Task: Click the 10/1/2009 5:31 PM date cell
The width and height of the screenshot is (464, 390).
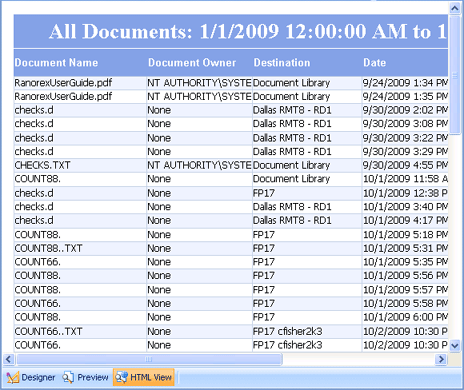Action: (x=405, y=248)
